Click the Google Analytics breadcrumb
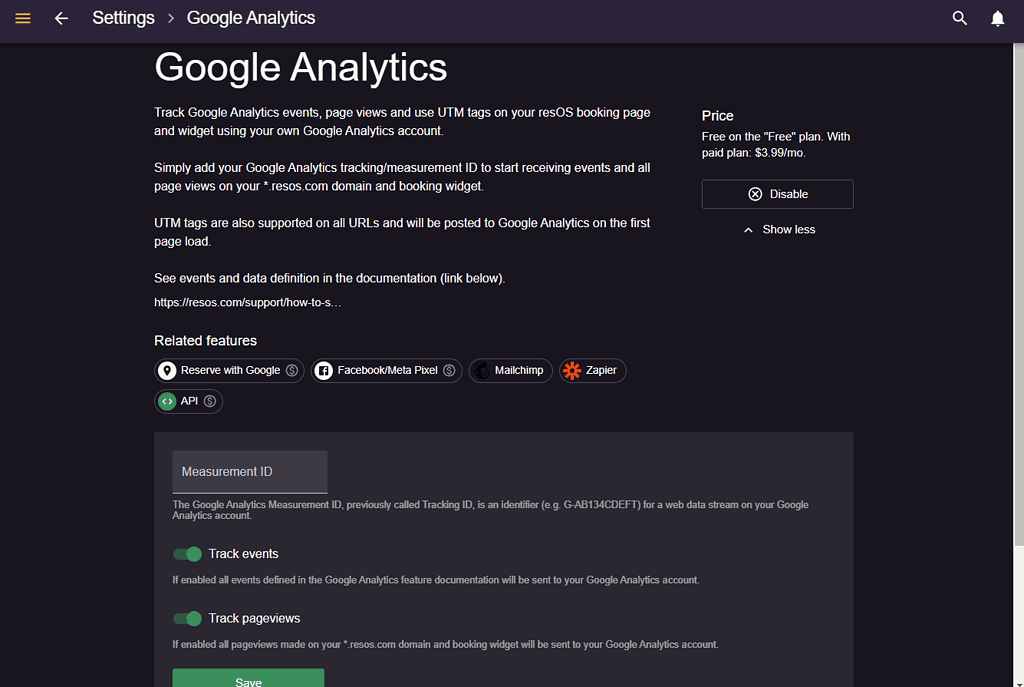The width and height of the screenshot is (1024, 687). [251, 18]
